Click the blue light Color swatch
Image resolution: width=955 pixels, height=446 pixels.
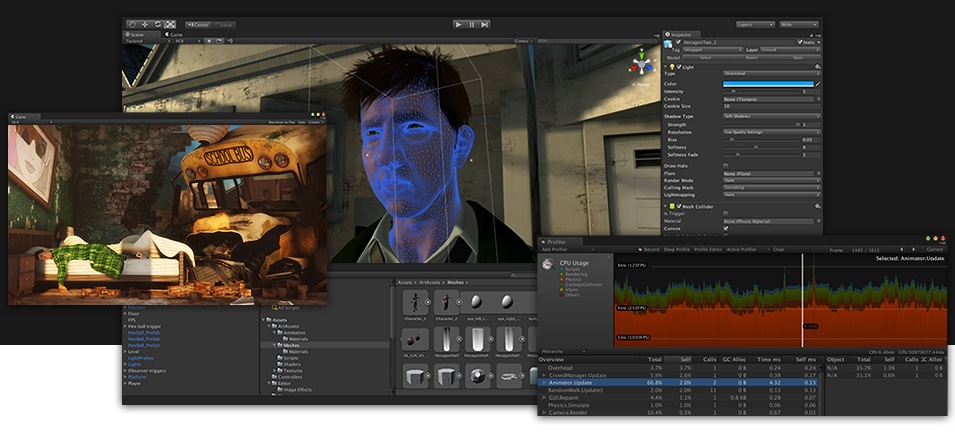click(767, 82)
